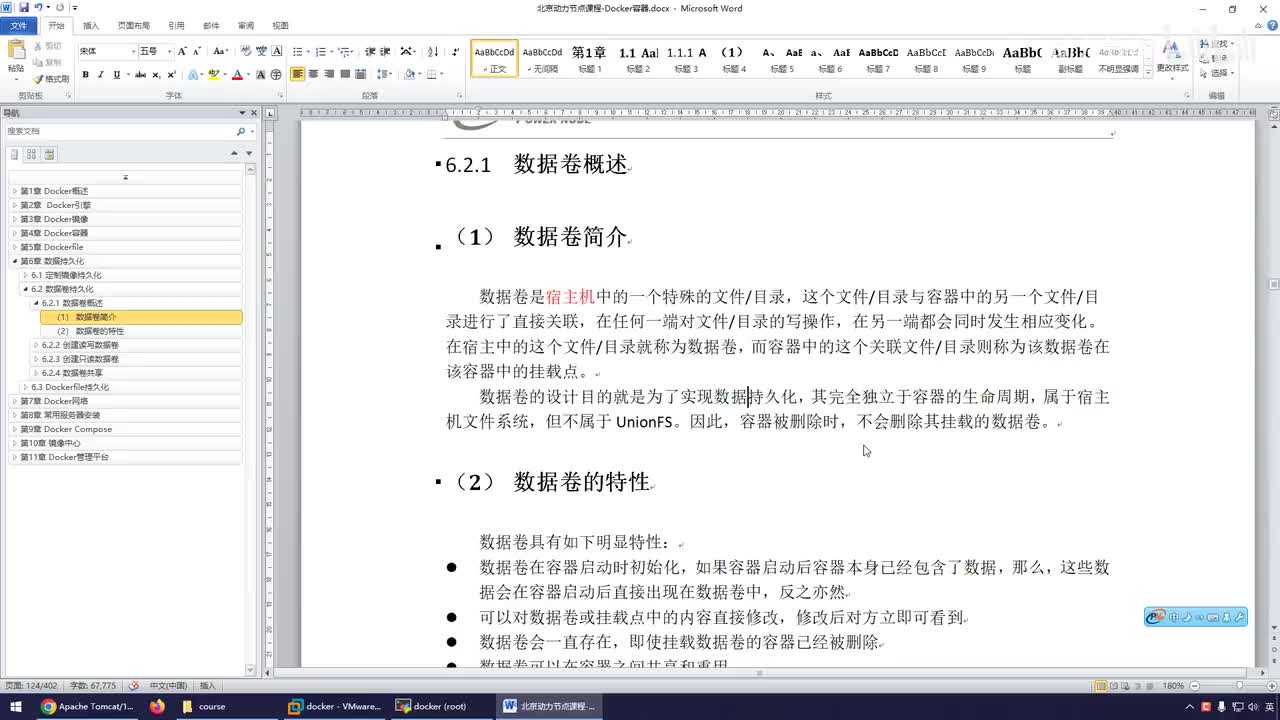Switch to the 引用 (References) tab

tap(177, 26)
